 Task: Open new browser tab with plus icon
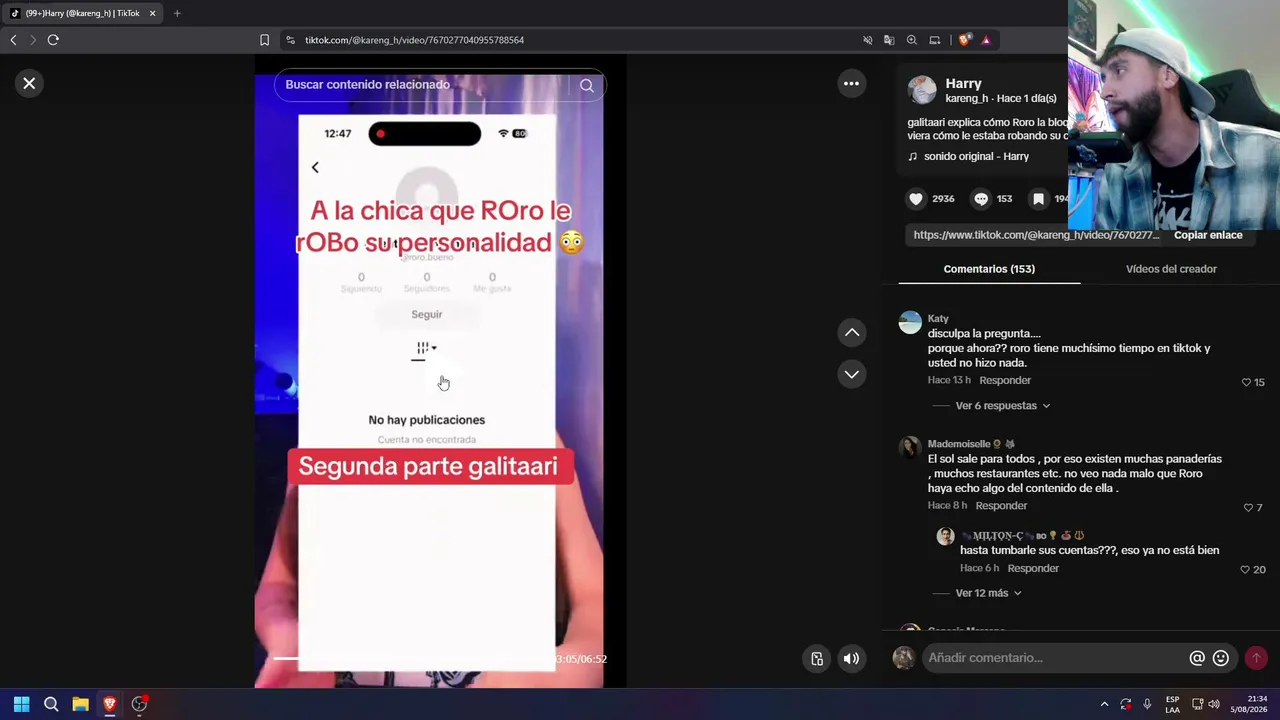pyautogui.click(x=177, y=13)
